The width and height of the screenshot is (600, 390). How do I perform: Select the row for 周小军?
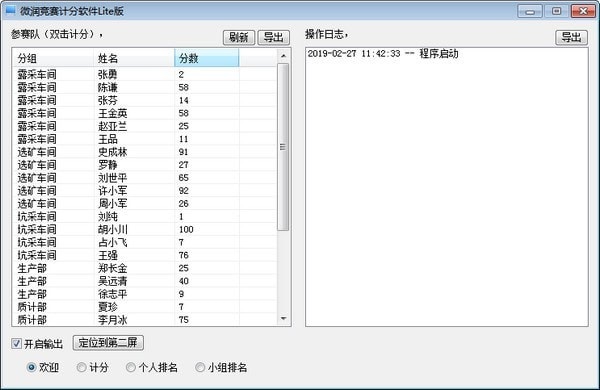(x=145, y=204)
